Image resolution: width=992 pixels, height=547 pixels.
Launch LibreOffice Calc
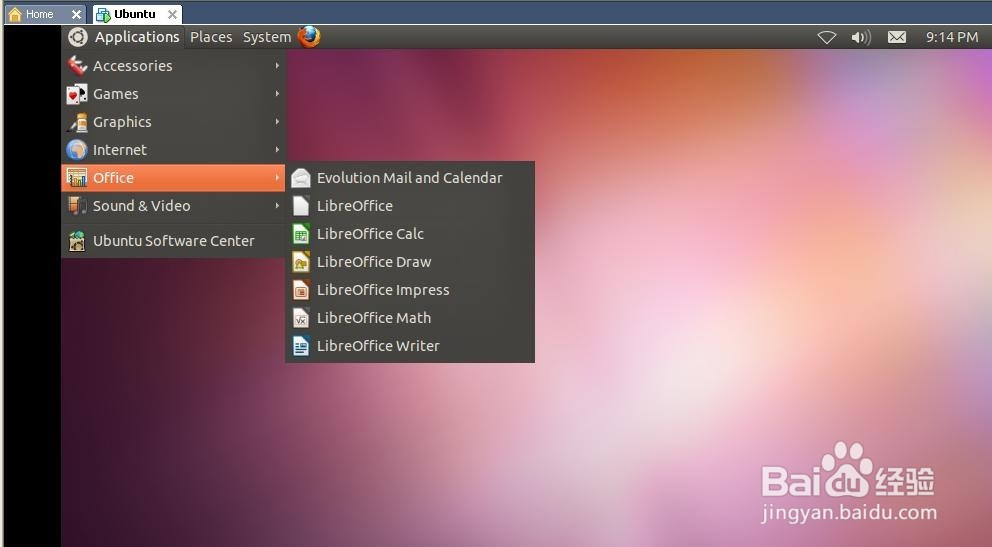point(410,234)
